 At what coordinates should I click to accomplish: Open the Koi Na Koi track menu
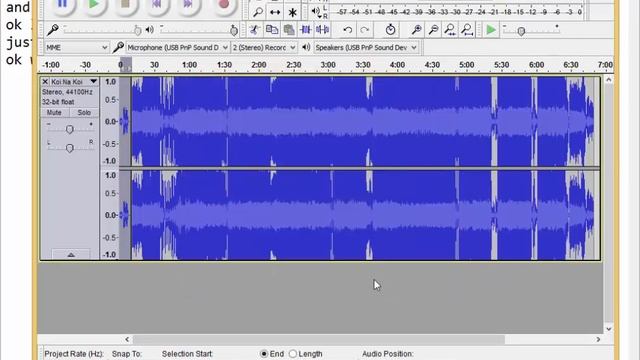74,82
